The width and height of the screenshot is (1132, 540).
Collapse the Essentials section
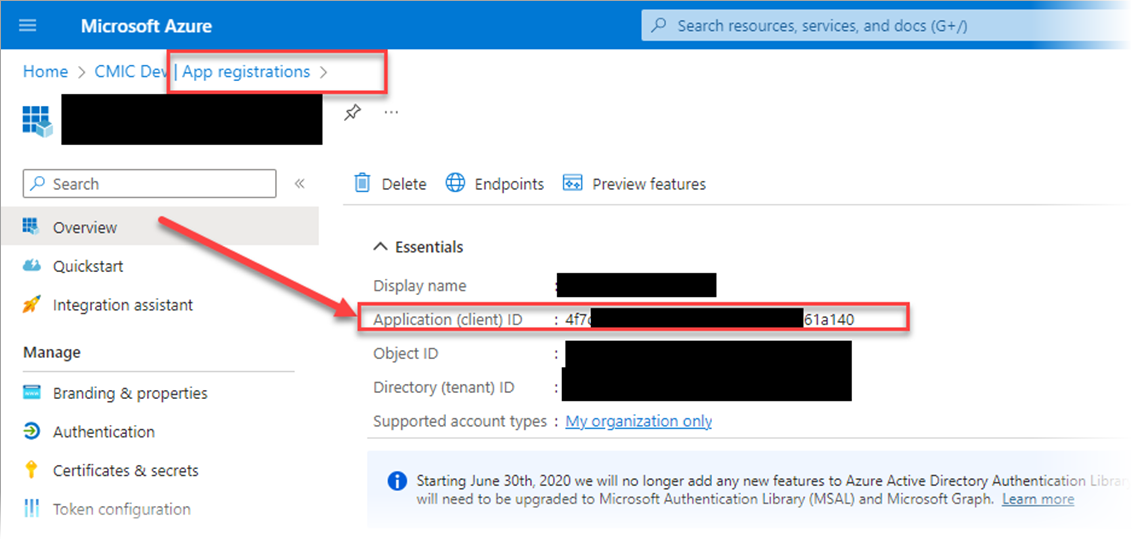pyautogui.click(x=418, y=247)
